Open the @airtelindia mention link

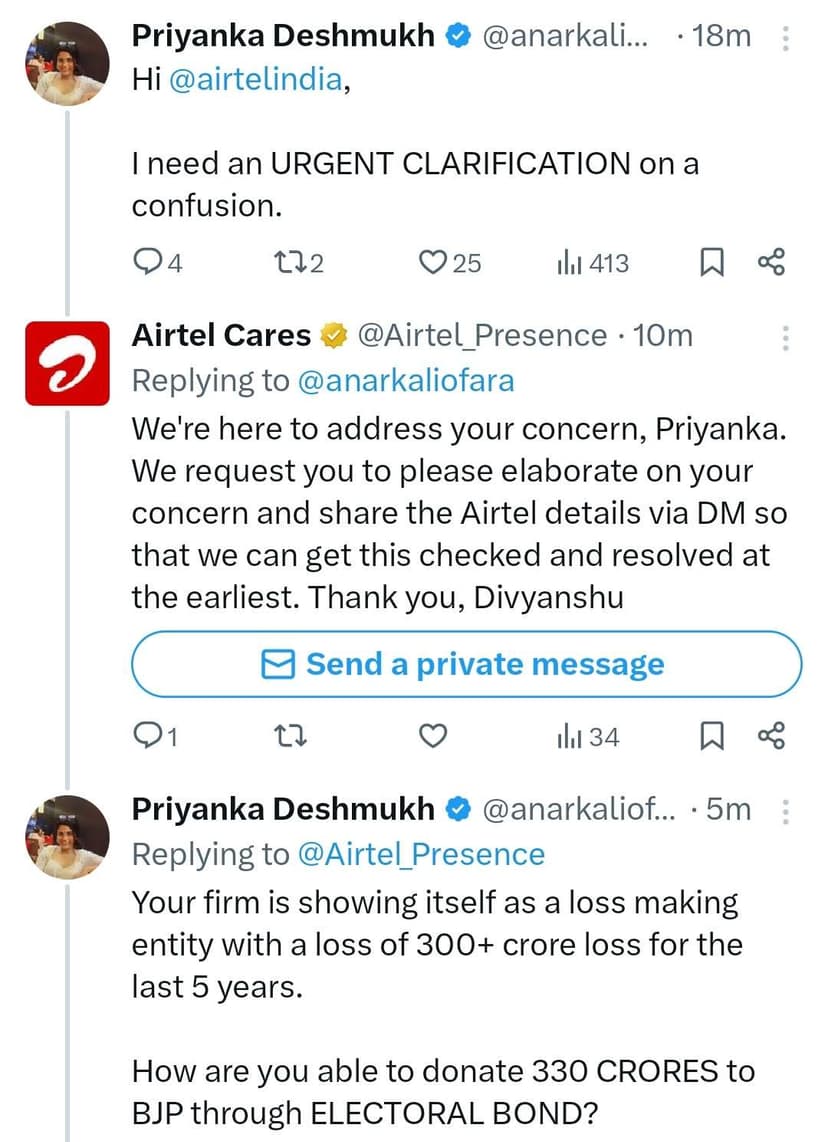[252, 81]
